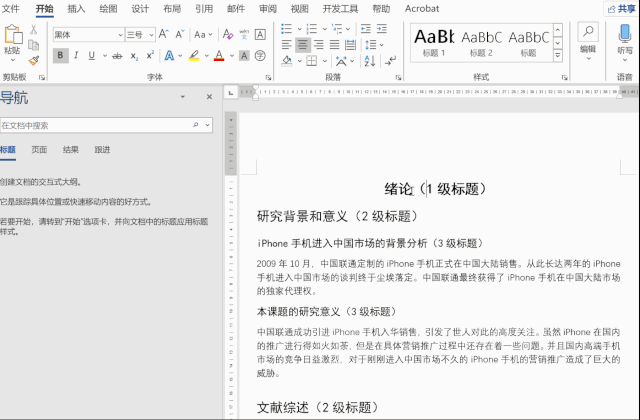Align text left
Image resolution: width=640 pixels, height=420 pixels.
(x=287, y=44)
